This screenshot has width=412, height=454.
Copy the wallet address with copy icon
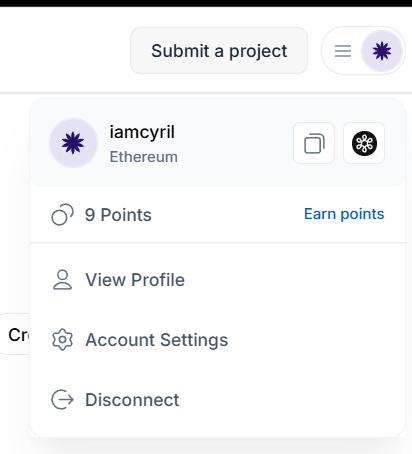click(314, 143)
